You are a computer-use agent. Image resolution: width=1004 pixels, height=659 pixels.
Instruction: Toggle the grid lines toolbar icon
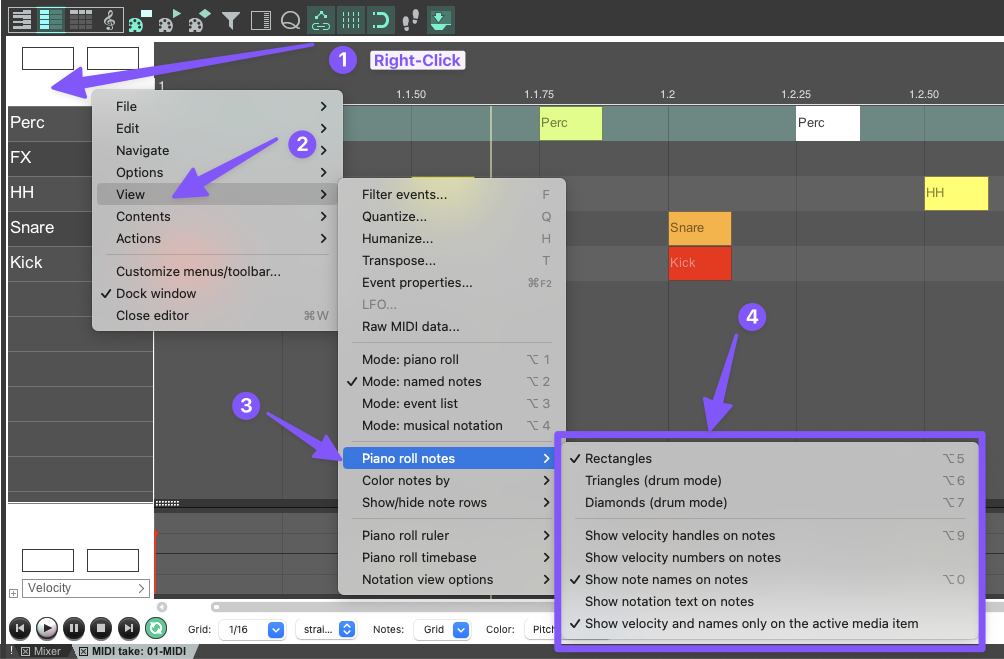350,18
